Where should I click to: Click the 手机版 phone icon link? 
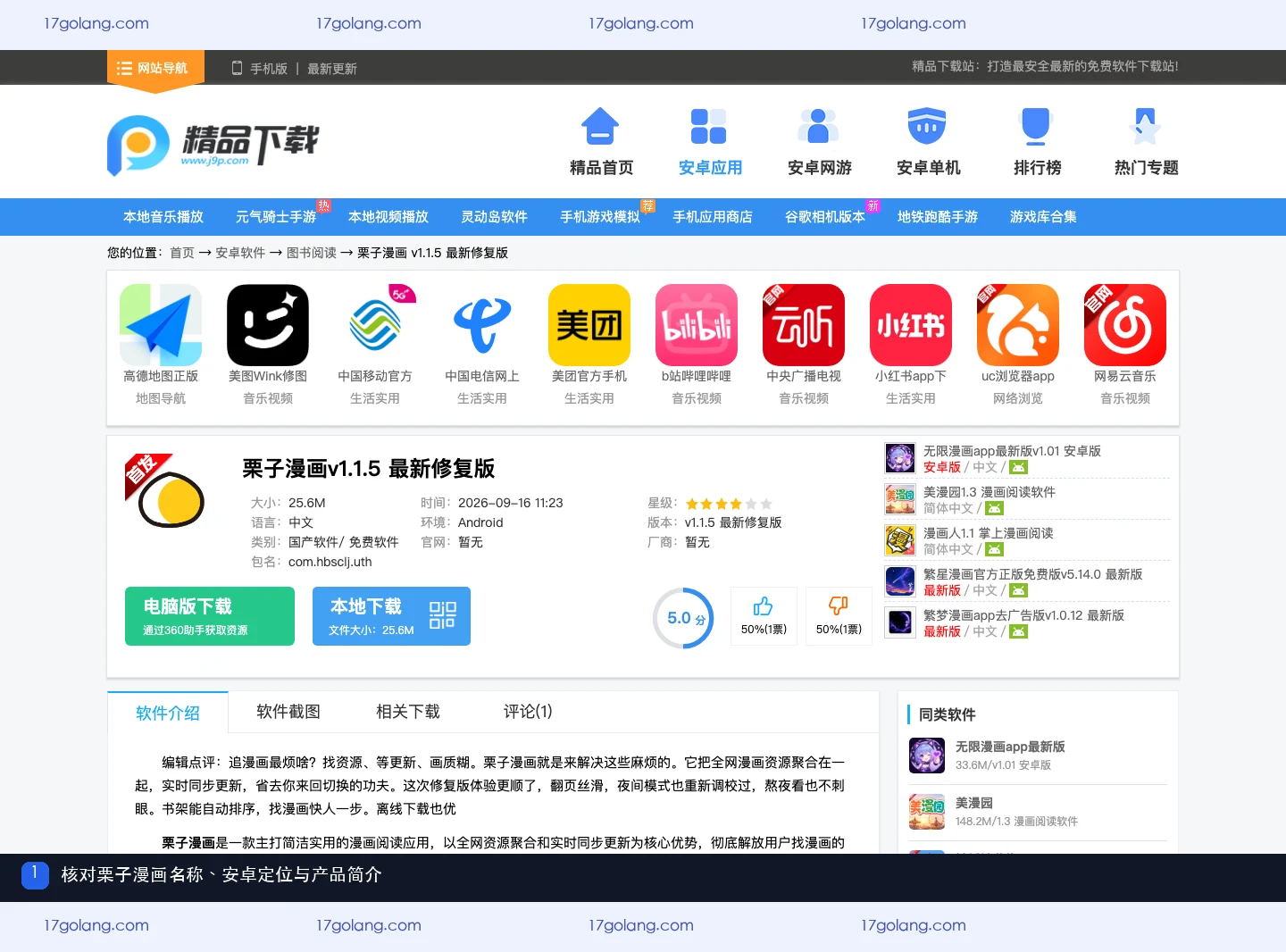259,68
